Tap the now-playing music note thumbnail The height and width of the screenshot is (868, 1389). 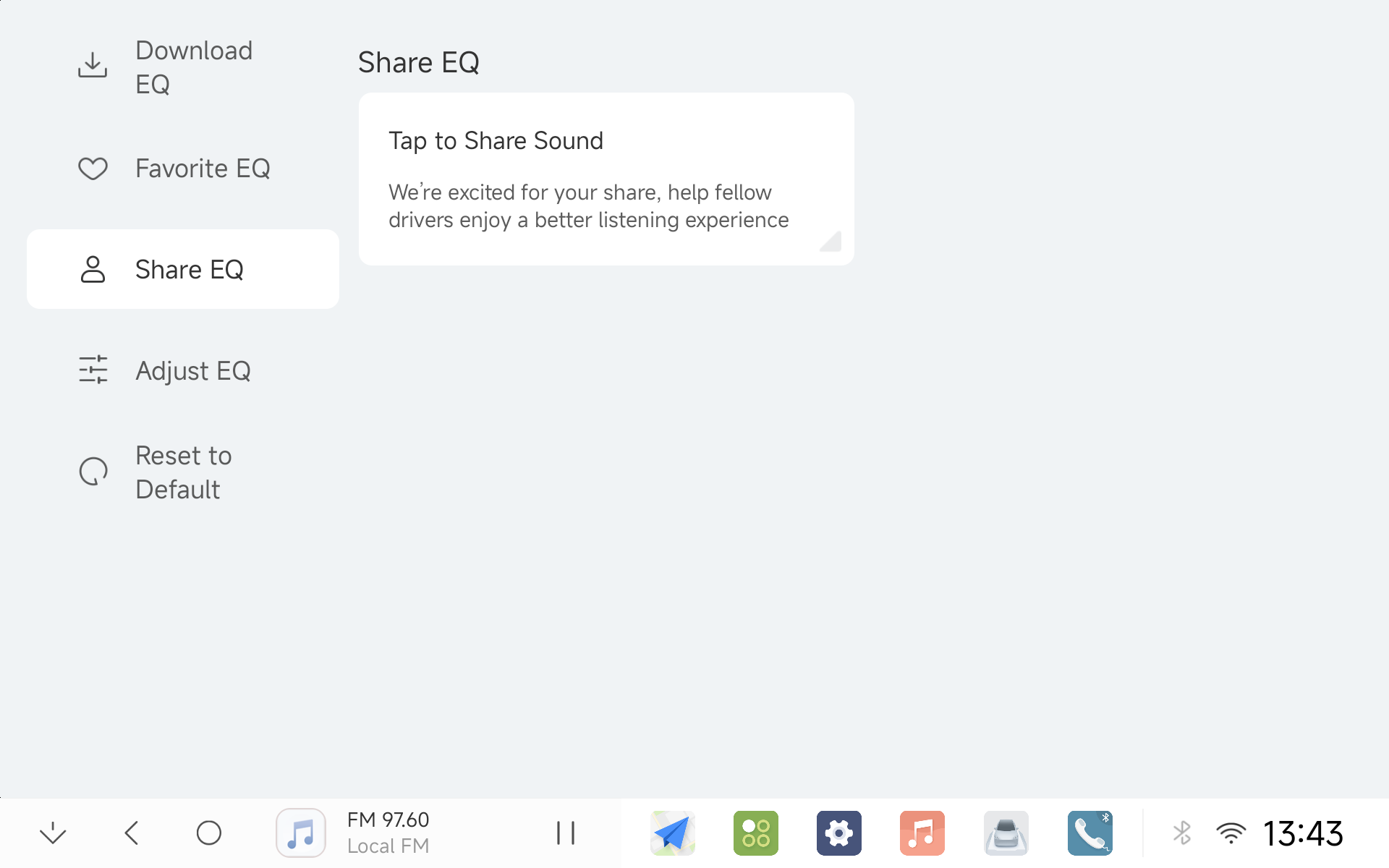point(301,833)
